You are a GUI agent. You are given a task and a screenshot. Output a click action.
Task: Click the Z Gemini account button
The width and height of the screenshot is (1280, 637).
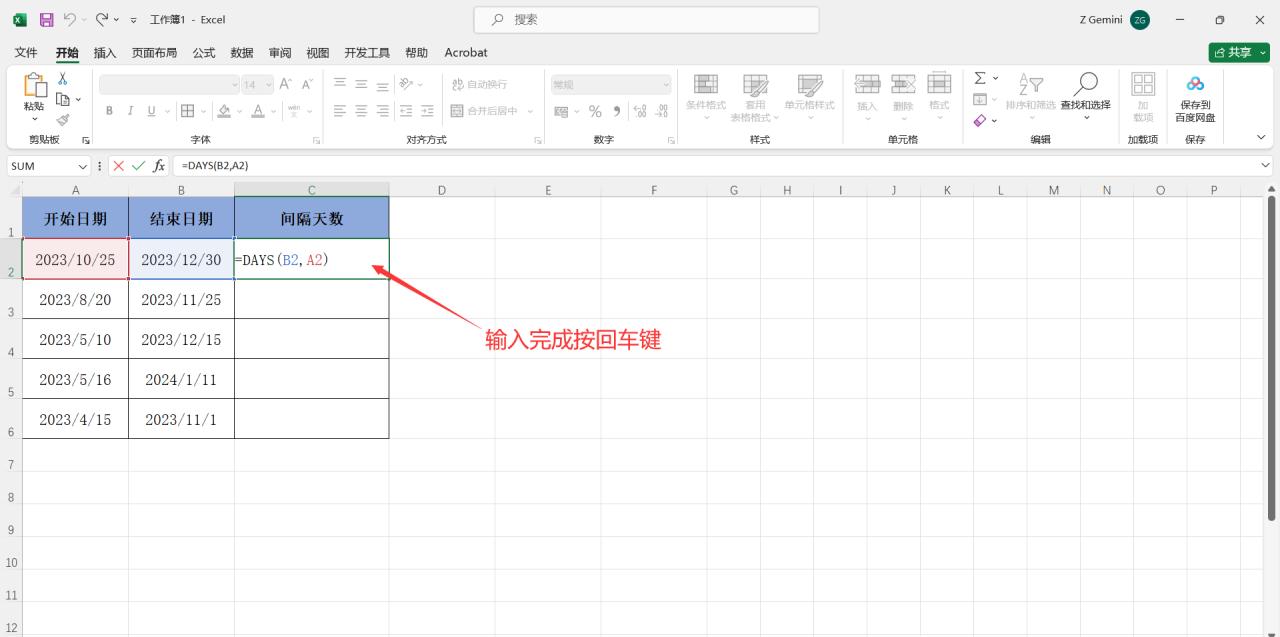pos(1114,20)
